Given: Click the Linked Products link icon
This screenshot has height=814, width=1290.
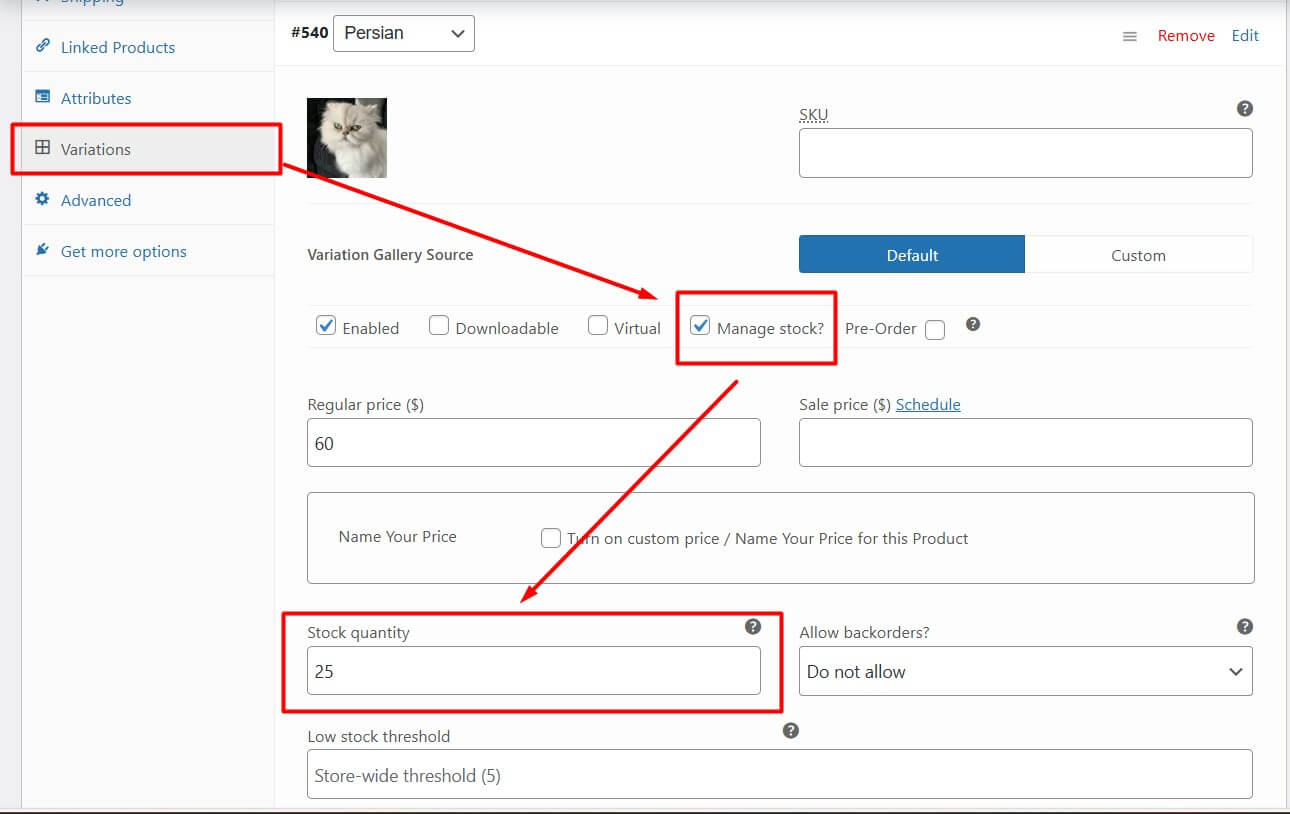Looking at the screenshot, I should (42, 46).
